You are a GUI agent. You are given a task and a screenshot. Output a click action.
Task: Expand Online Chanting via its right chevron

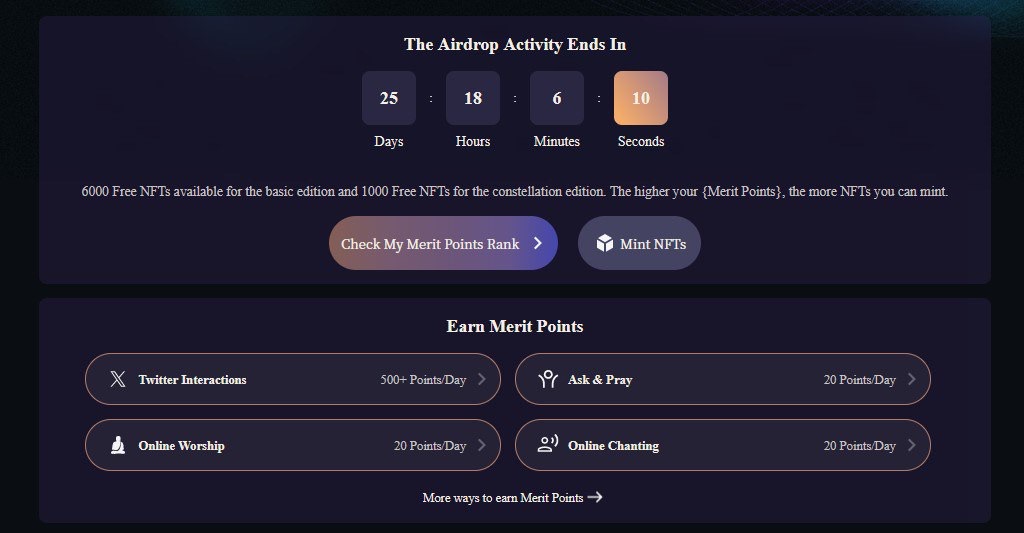[x=911, y=445]
